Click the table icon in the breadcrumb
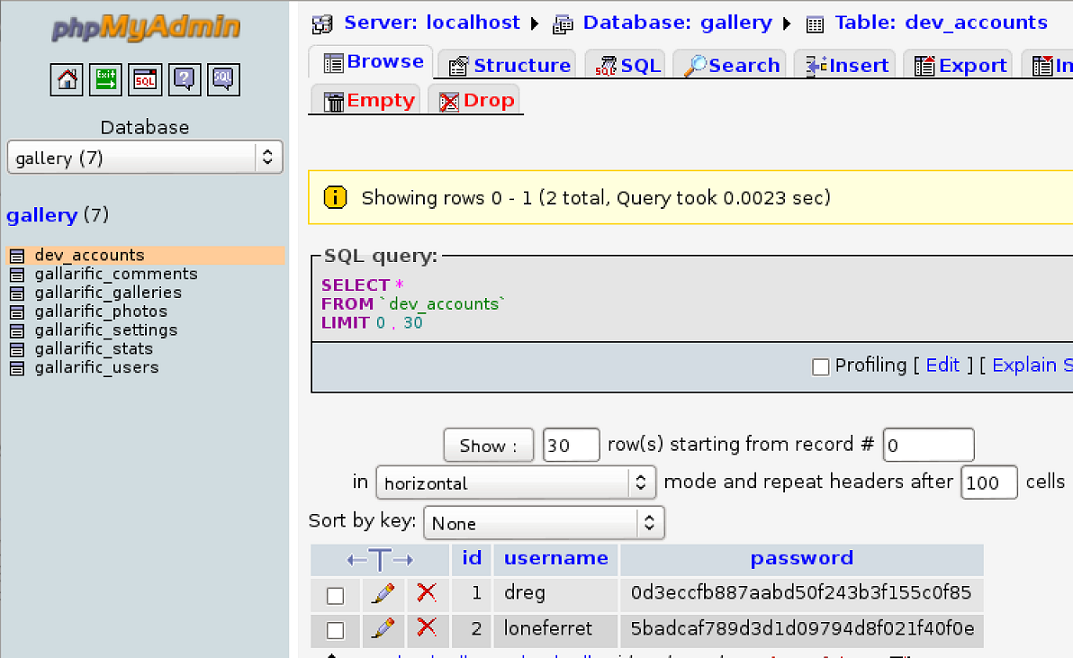Viewport: 1073px width, 658px height. 814,25
